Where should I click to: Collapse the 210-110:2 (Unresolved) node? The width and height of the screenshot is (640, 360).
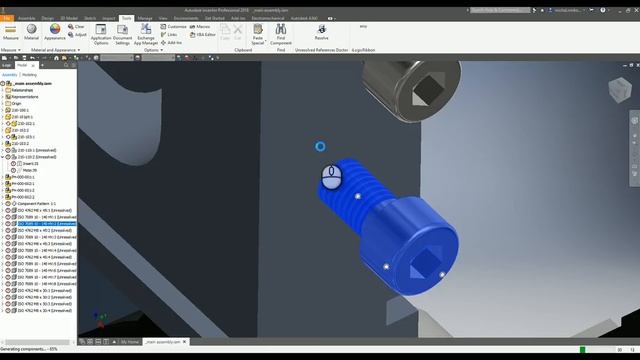tap(2, 157)
